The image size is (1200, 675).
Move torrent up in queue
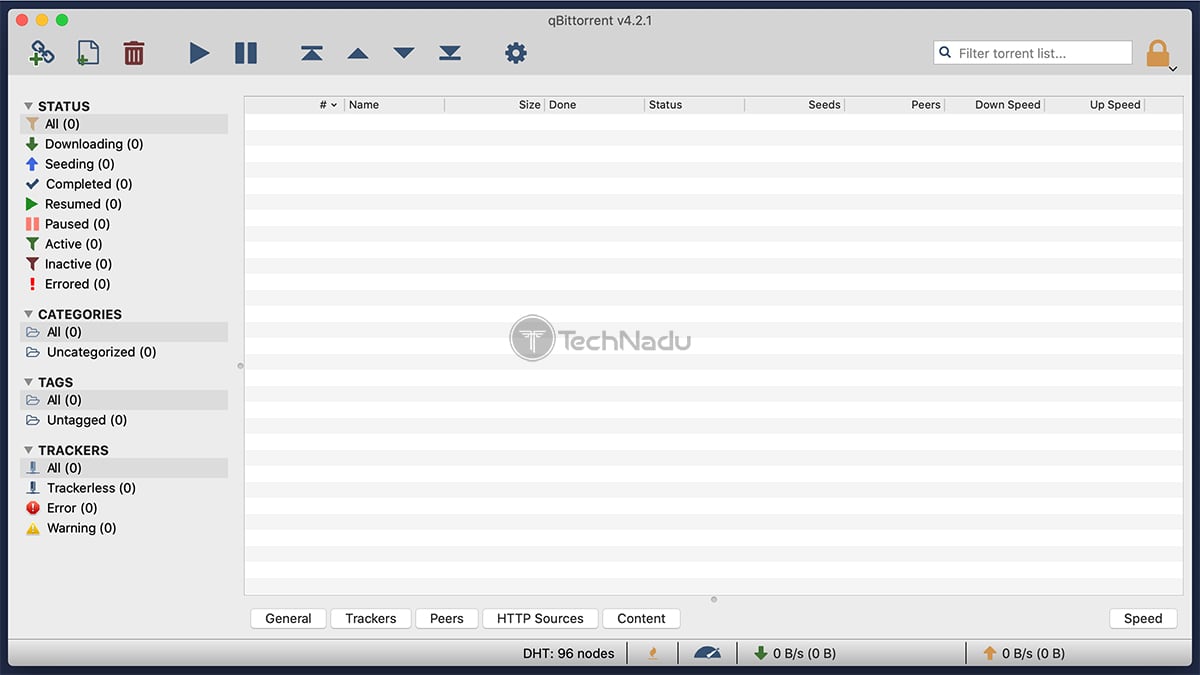click(358, 53)
